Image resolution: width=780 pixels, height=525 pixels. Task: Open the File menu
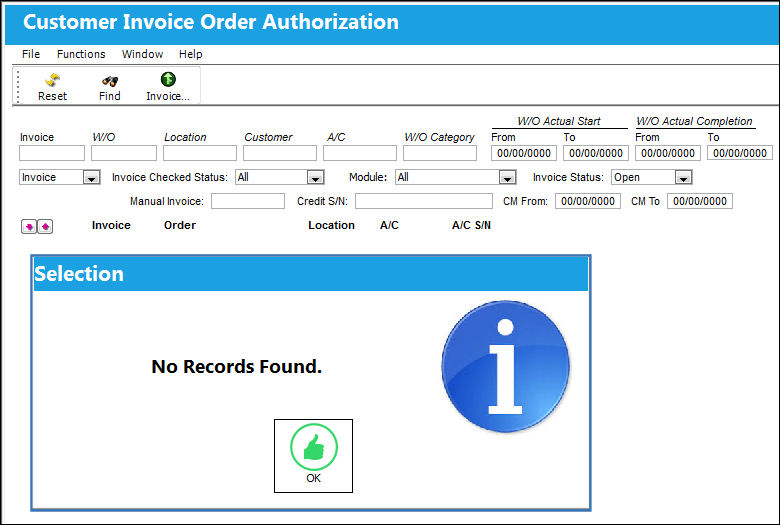click(31, 54)
